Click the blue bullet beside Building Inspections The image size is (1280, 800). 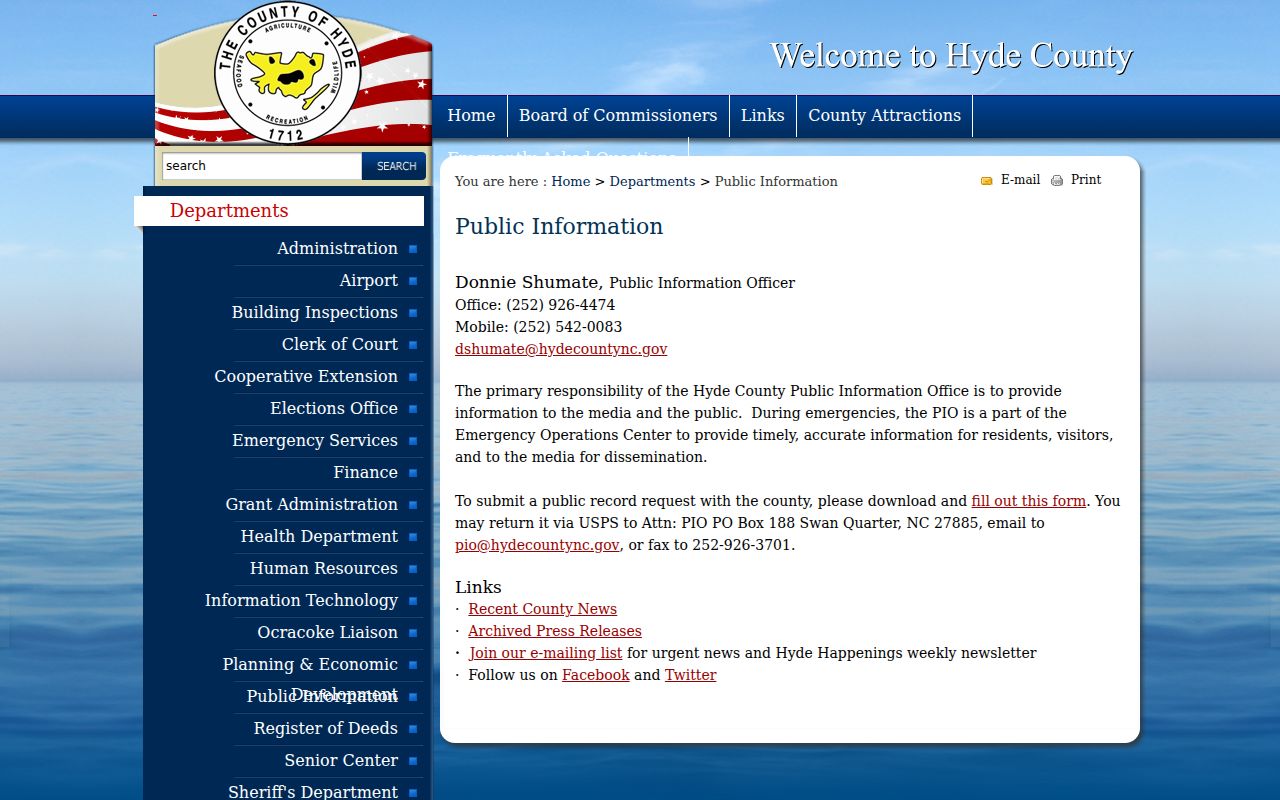point(413,313)
